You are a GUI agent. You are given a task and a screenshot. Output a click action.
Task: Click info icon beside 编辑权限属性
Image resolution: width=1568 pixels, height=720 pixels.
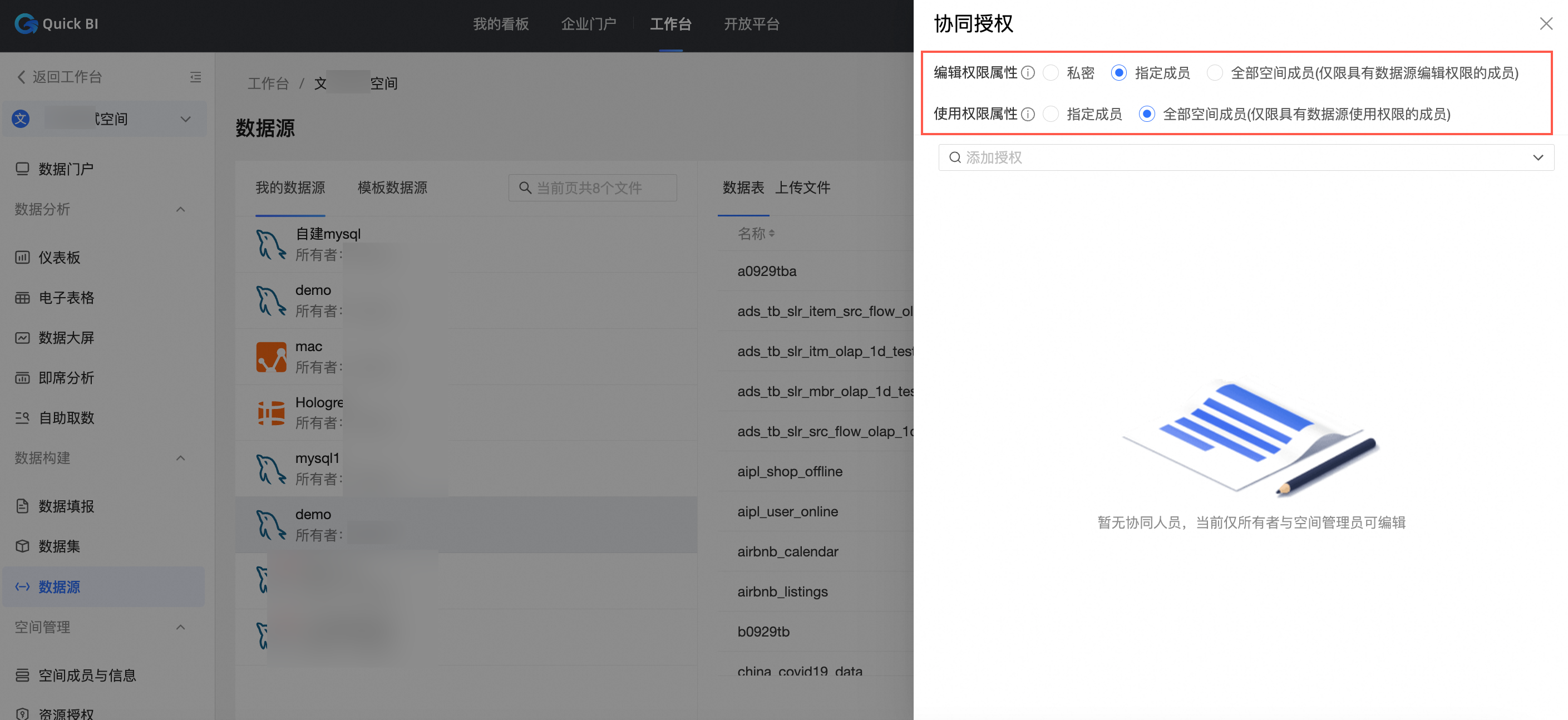coord(1028,73)
